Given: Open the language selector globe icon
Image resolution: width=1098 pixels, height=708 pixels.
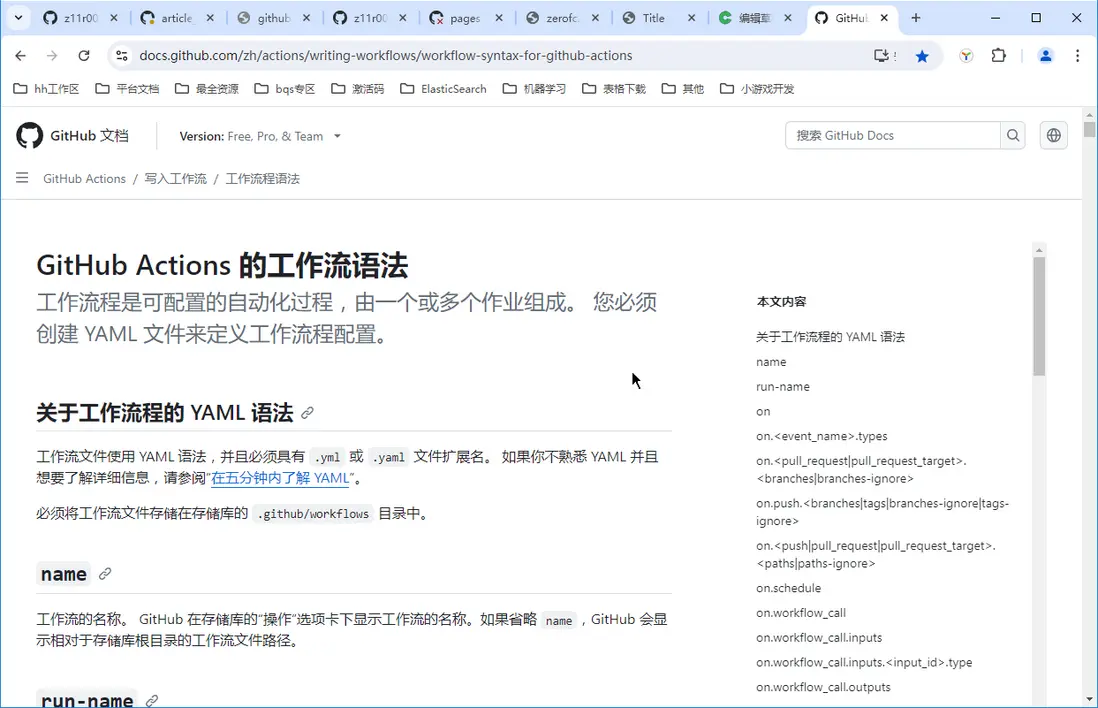Looking at the screenshot, I should click(1053, 135).
